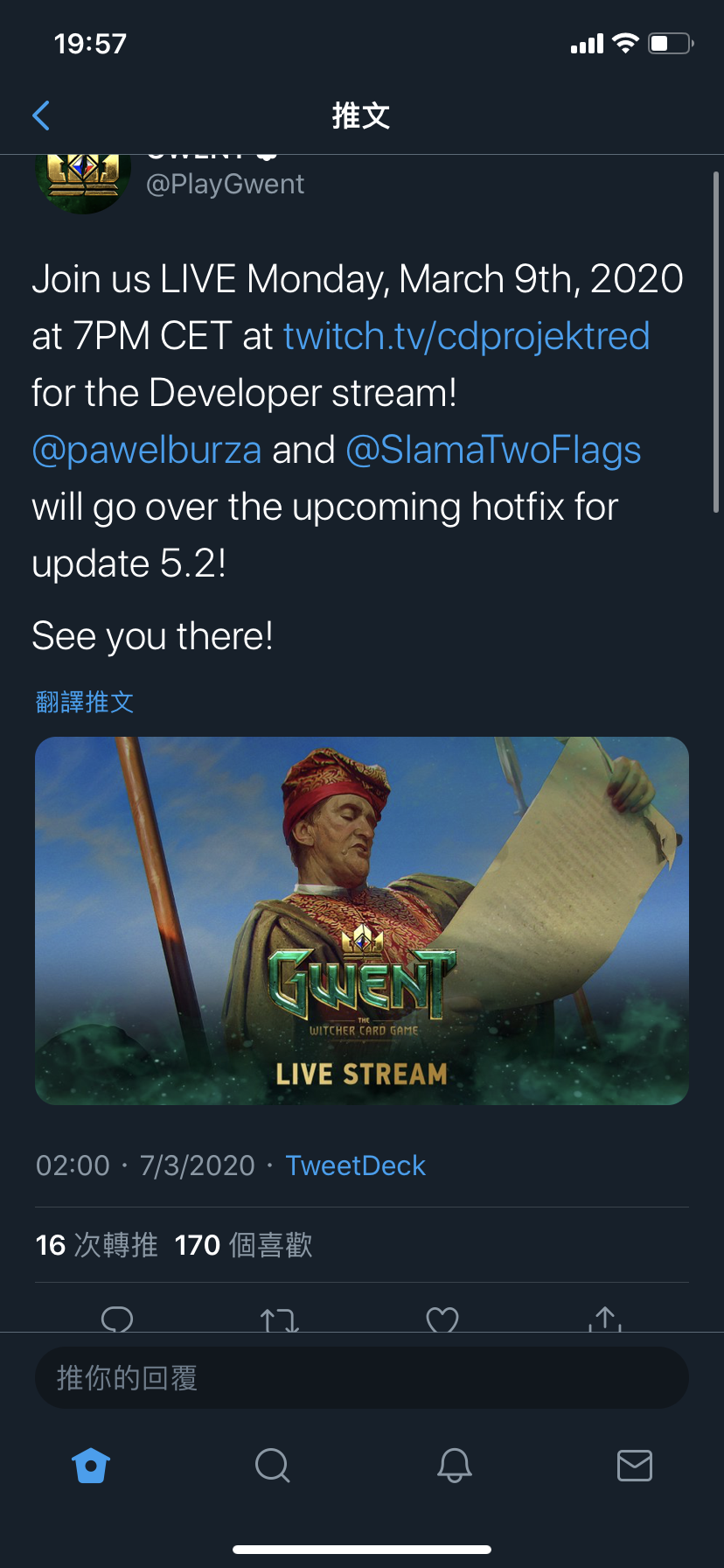Tap the back arrow in header
The image size is (724, 1568).
pyautogui.click(x=41, y=115)
